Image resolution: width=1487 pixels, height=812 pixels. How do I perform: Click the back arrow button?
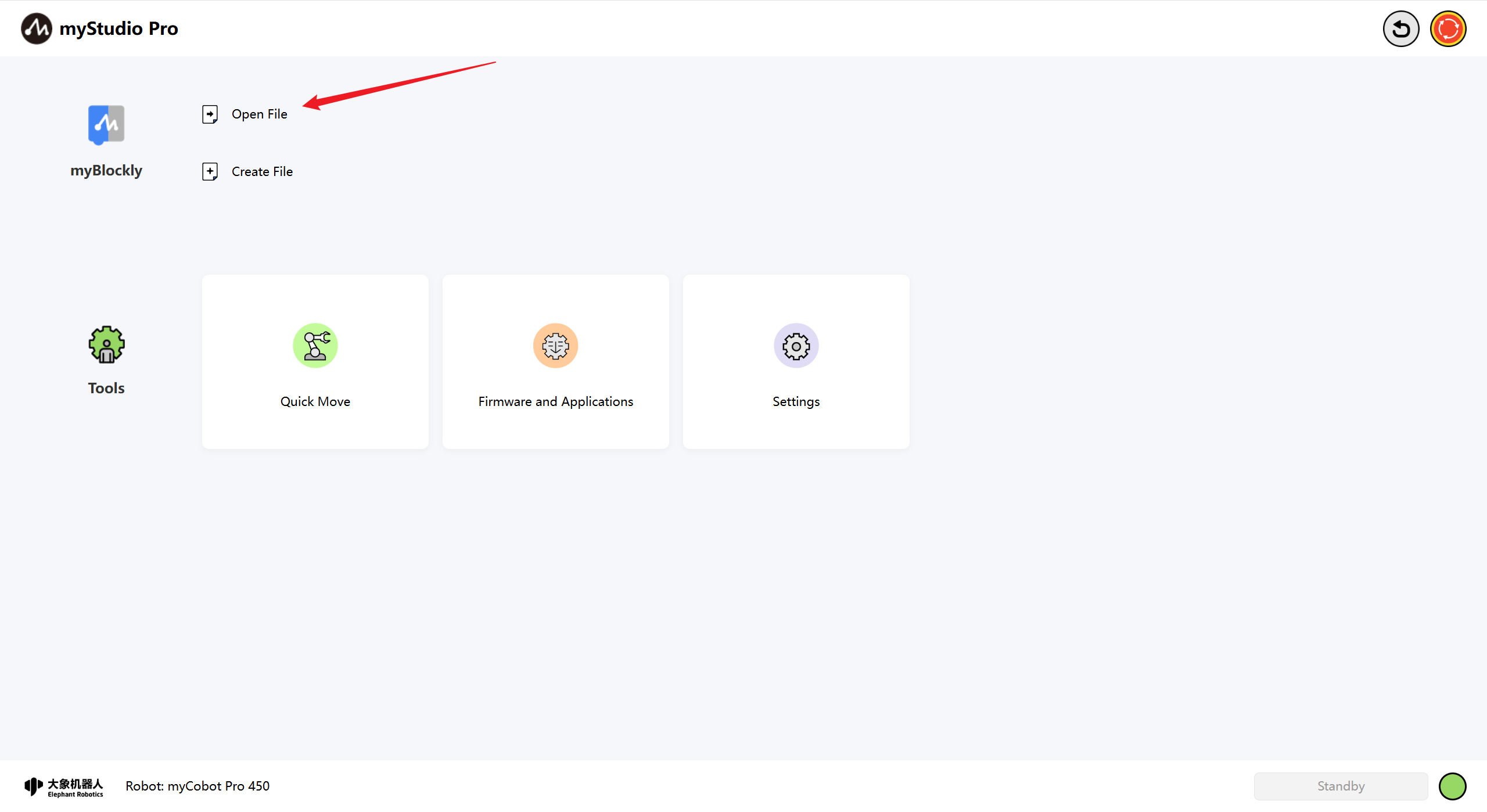point(1400,28)
